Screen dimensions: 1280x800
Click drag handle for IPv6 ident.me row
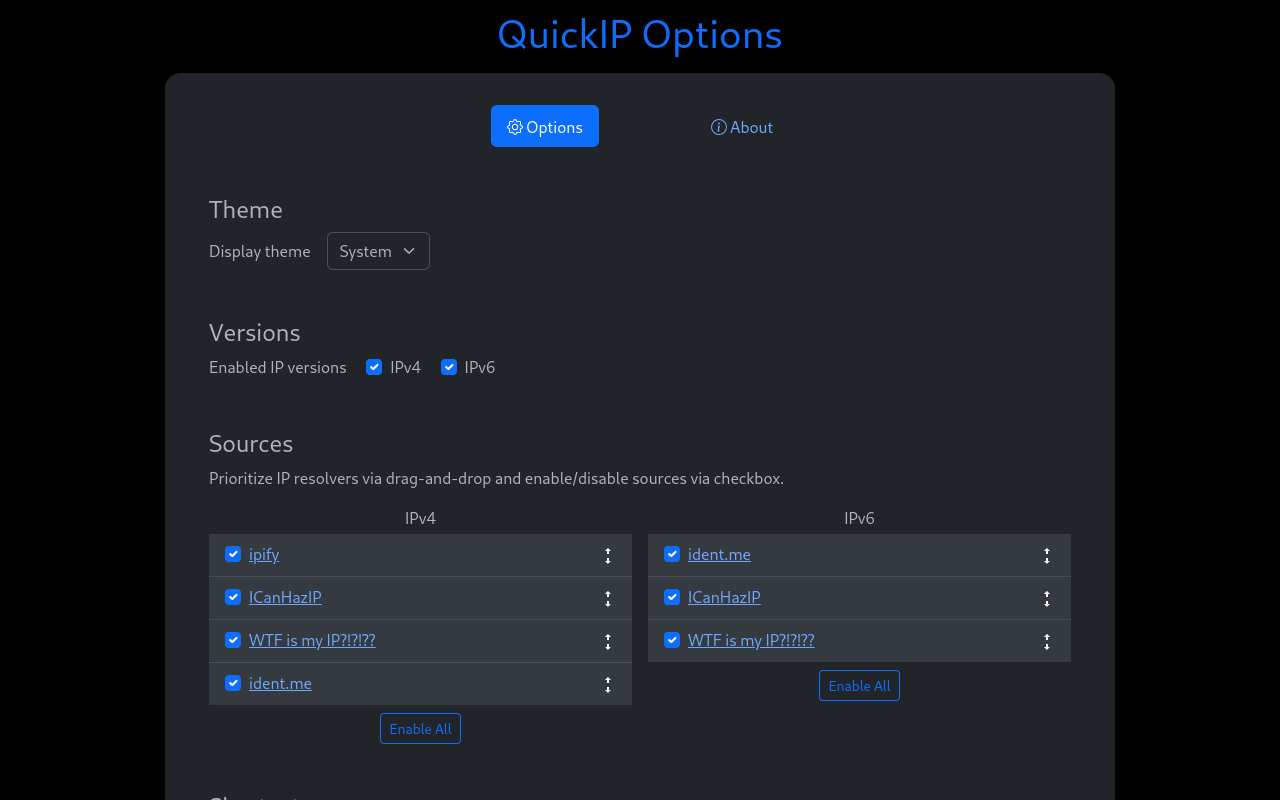(1046, 556)
